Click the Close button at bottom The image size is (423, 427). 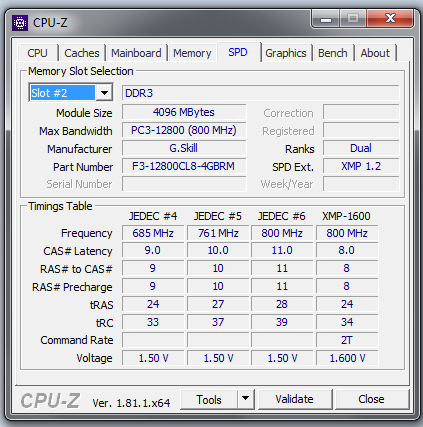point(372,399)
